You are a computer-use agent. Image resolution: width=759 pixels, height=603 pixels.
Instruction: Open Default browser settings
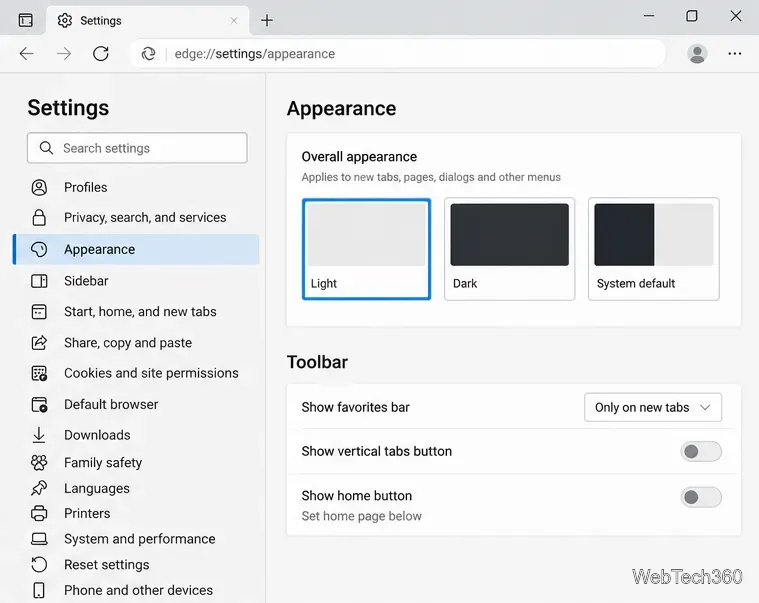136,405
